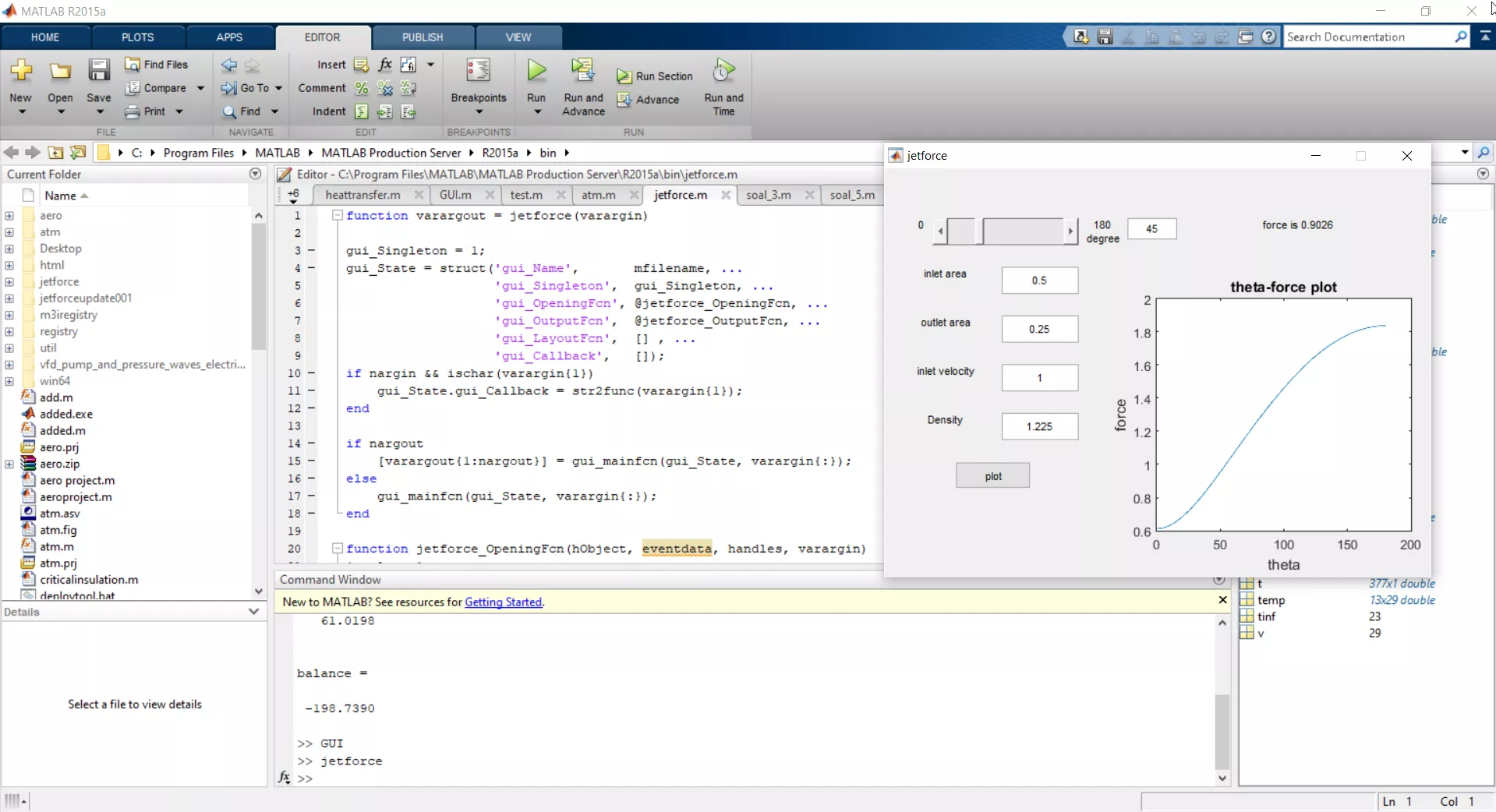The width and height of the screenshot is (1496, 812).
Task: Click Run and Time icon
Action: (x=723, y=70)
